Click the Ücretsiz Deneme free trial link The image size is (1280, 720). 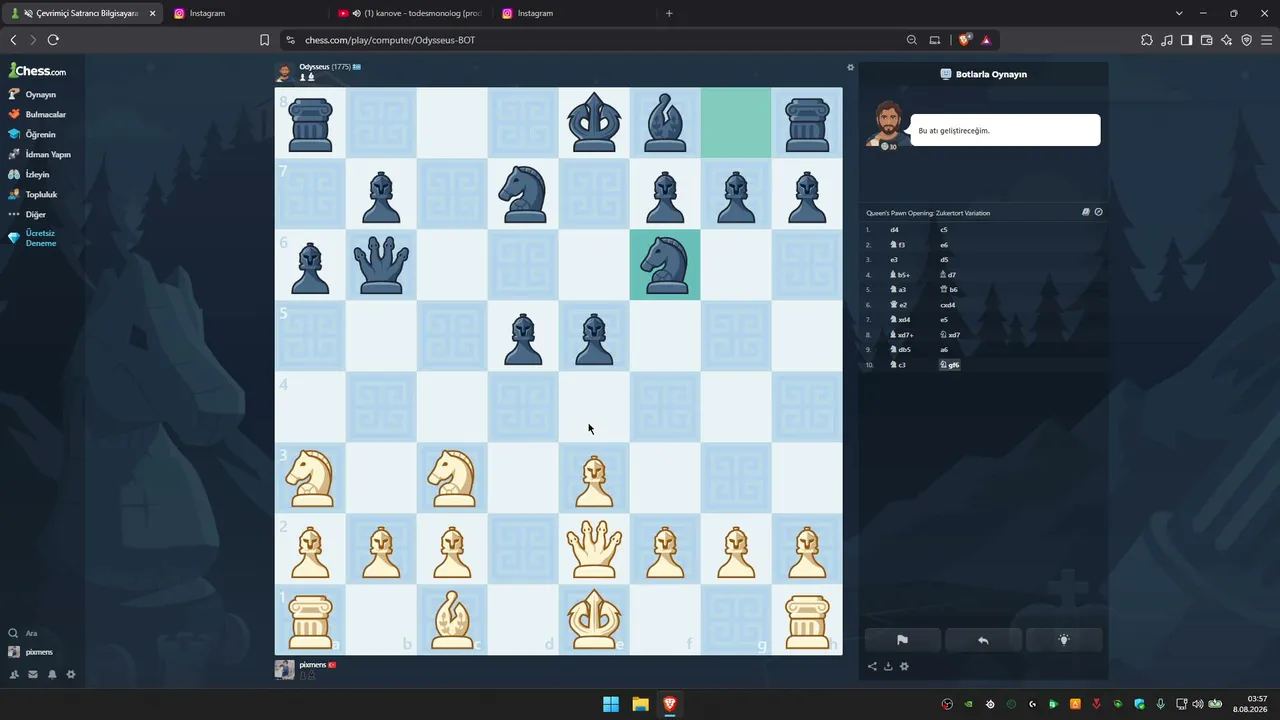click(32, 238)
